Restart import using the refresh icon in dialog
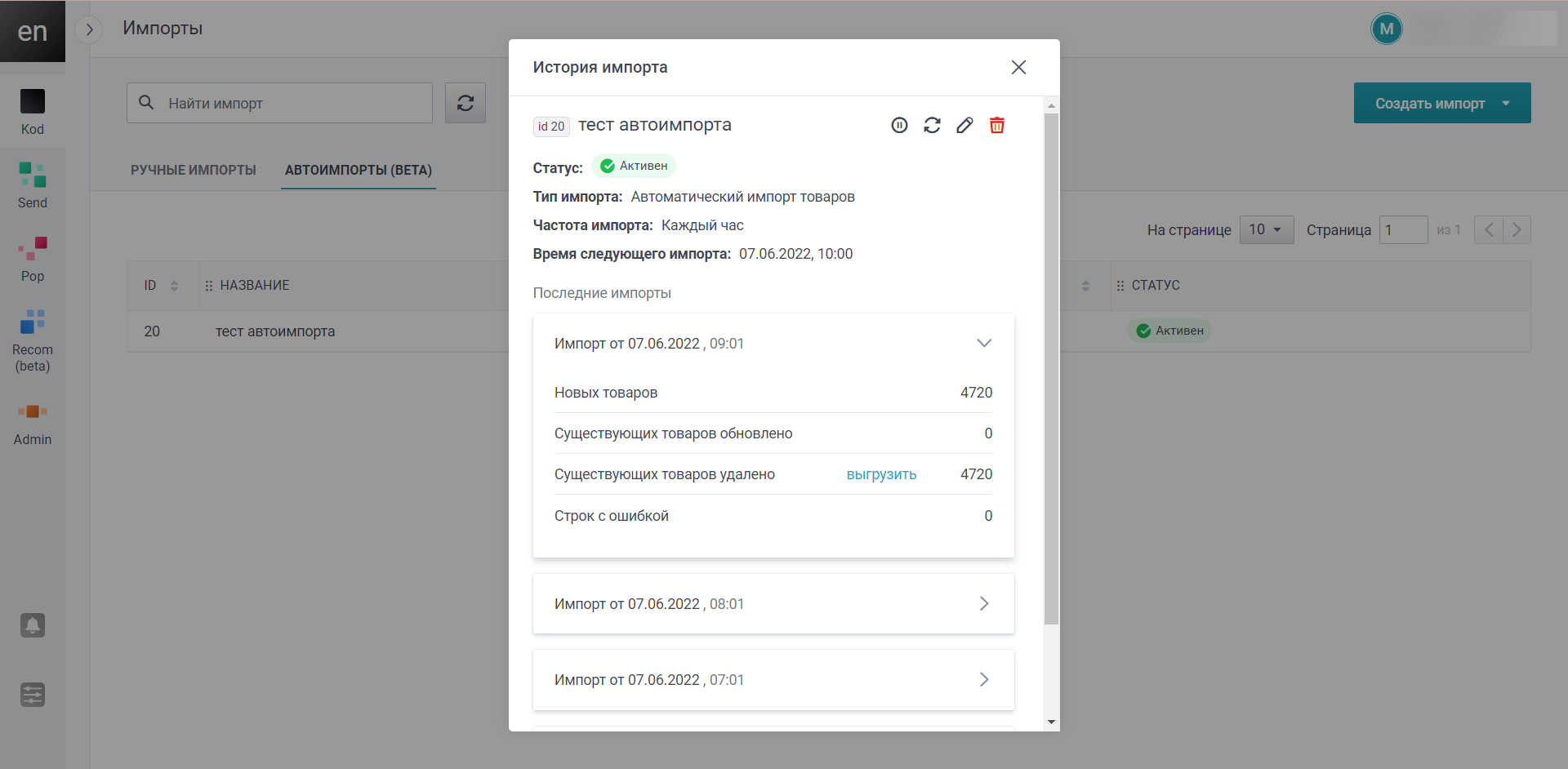Screen dimensions: 1568x769 (932, 125)
